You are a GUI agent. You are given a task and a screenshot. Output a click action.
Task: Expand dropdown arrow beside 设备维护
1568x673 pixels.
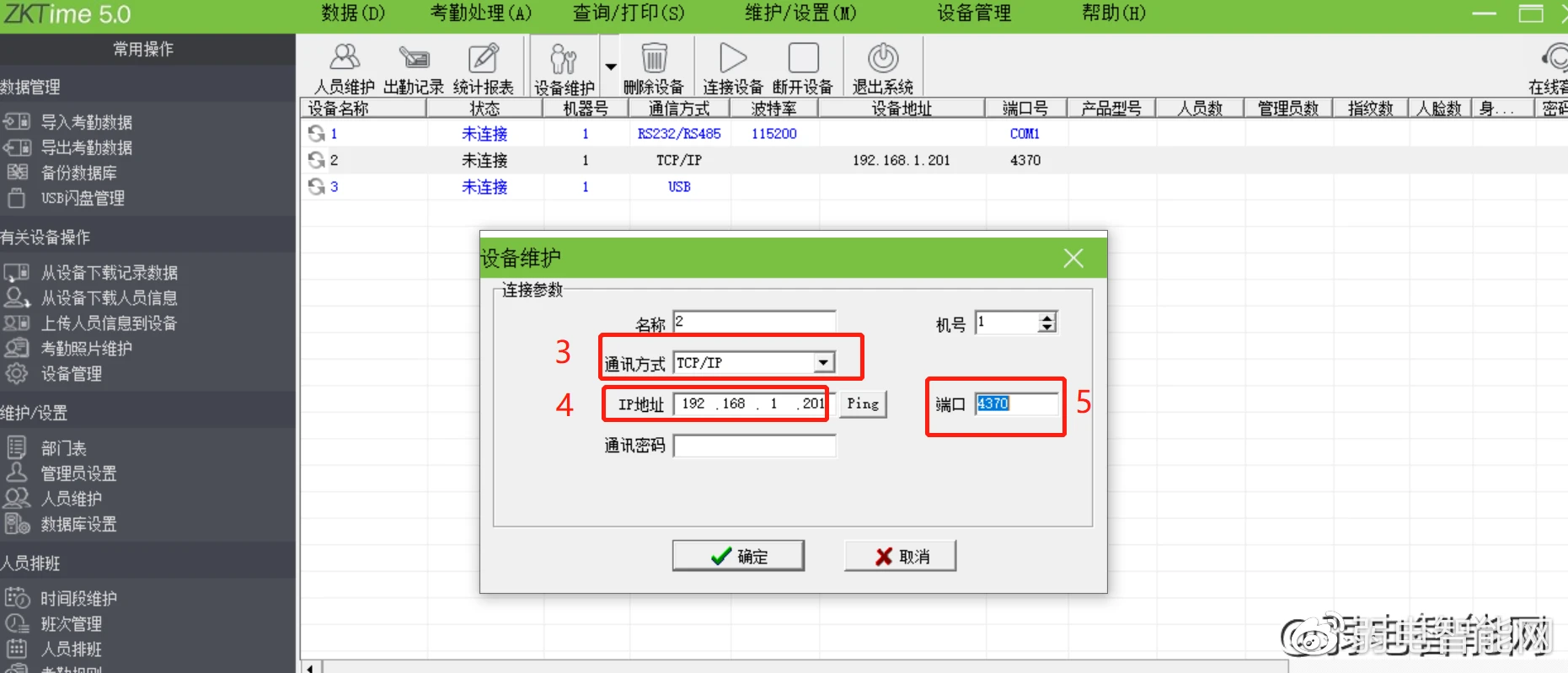coord(611,67)
